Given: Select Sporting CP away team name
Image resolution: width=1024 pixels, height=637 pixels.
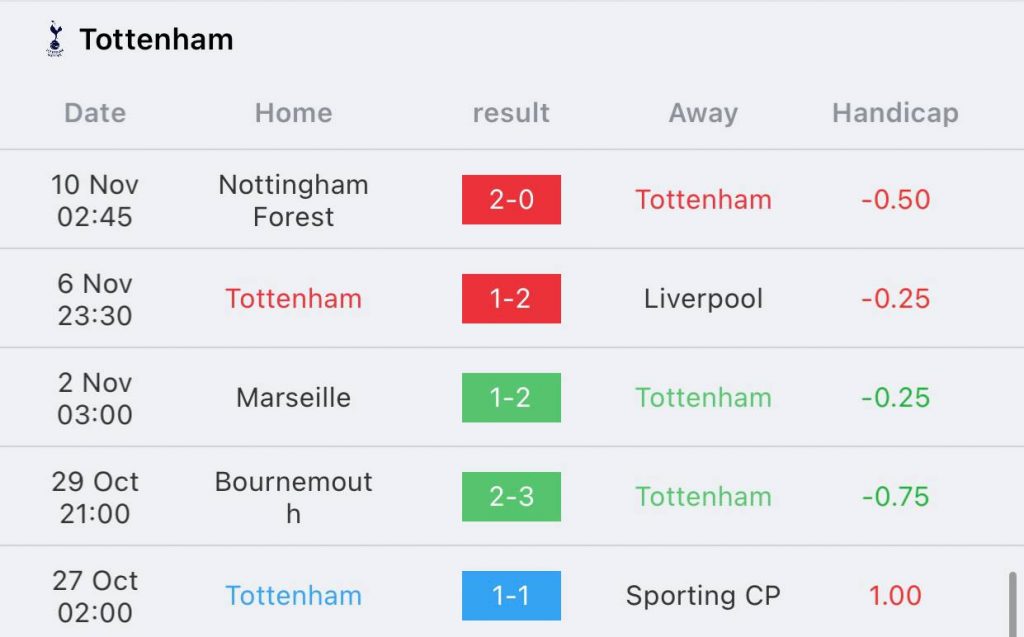Looking at the screenshot, I should click(703, 596).
